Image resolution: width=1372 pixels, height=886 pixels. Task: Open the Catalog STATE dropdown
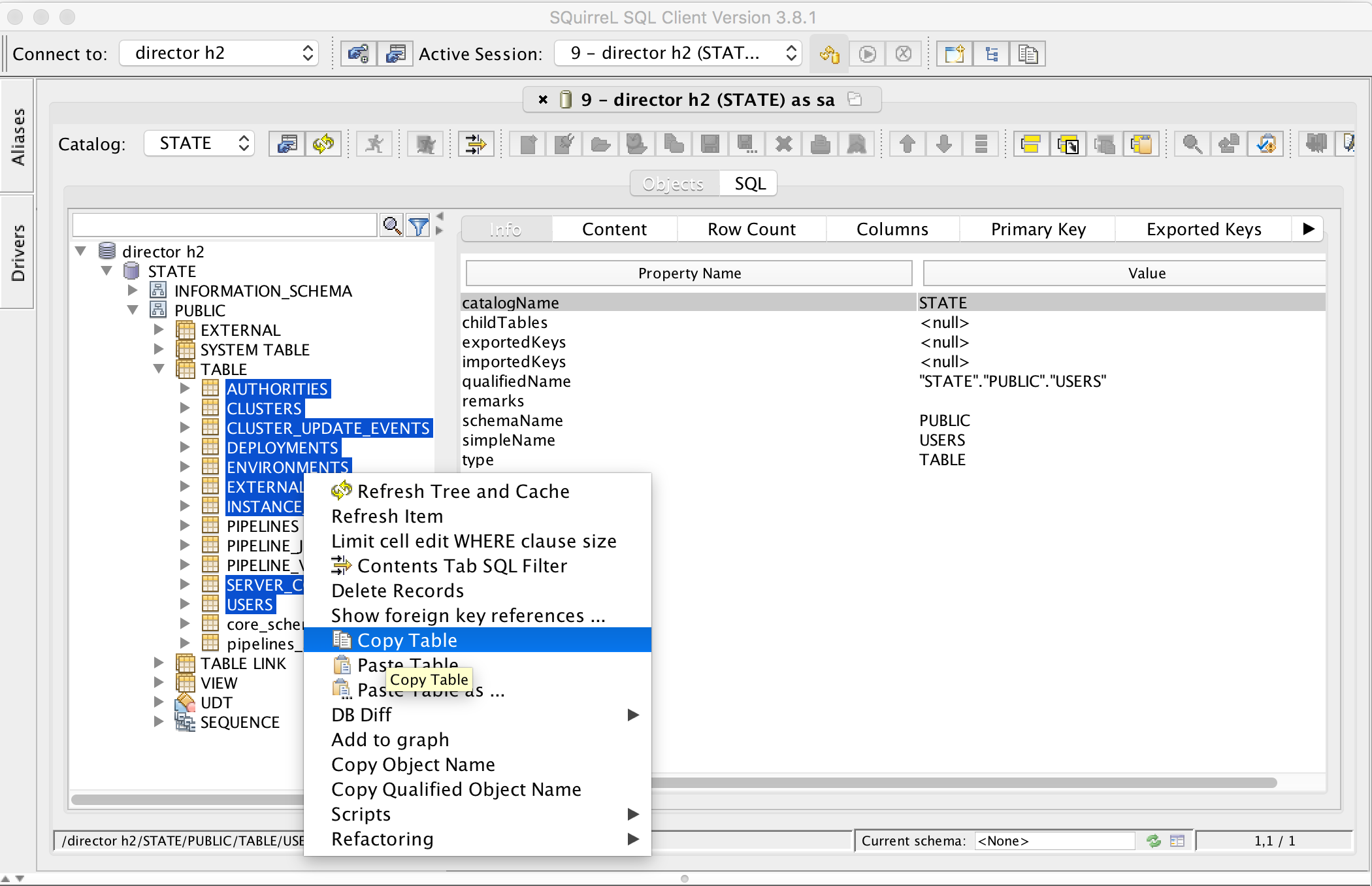(199, 143)
